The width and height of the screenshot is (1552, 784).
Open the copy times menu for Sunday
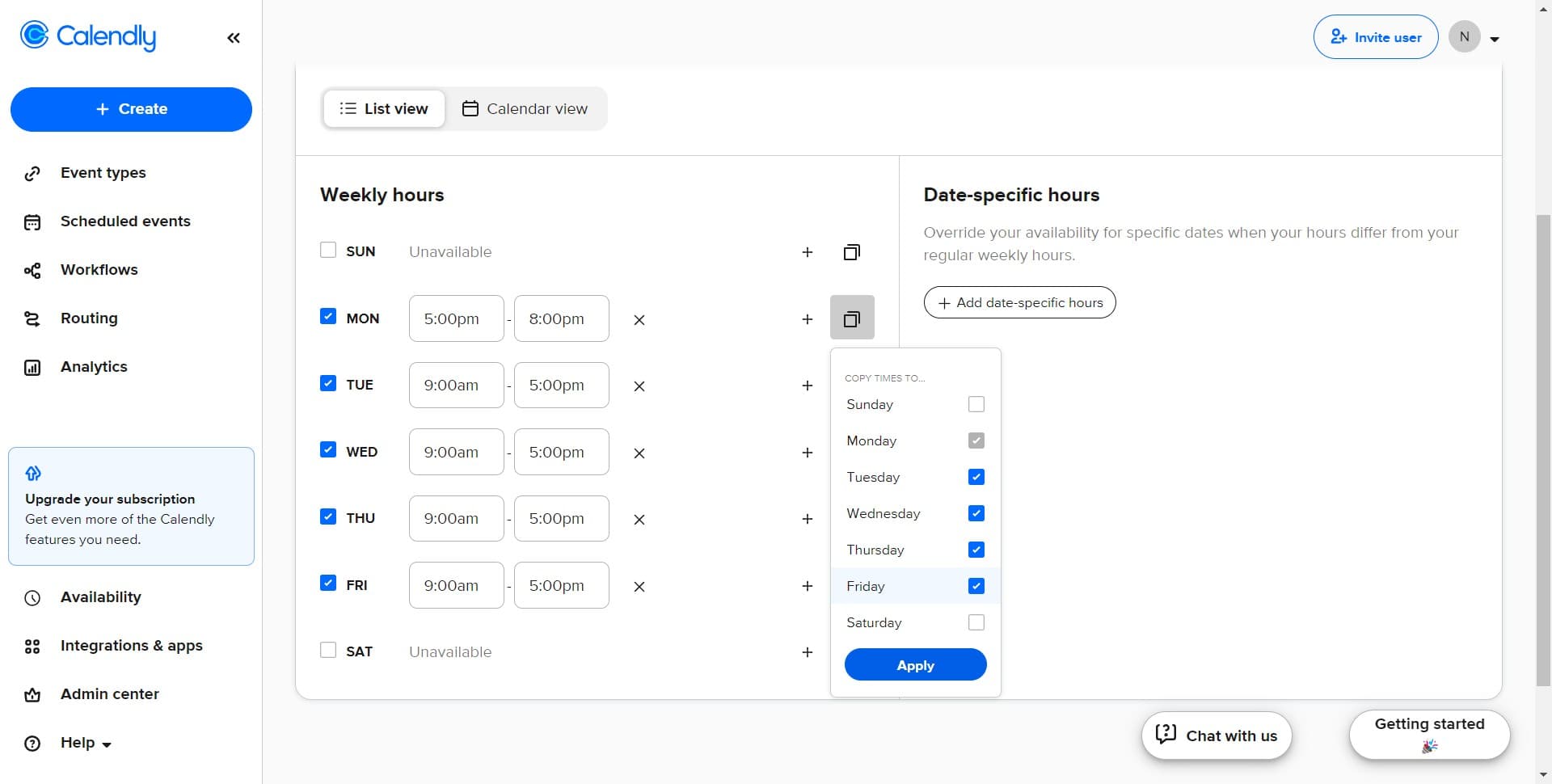(852, 251)
